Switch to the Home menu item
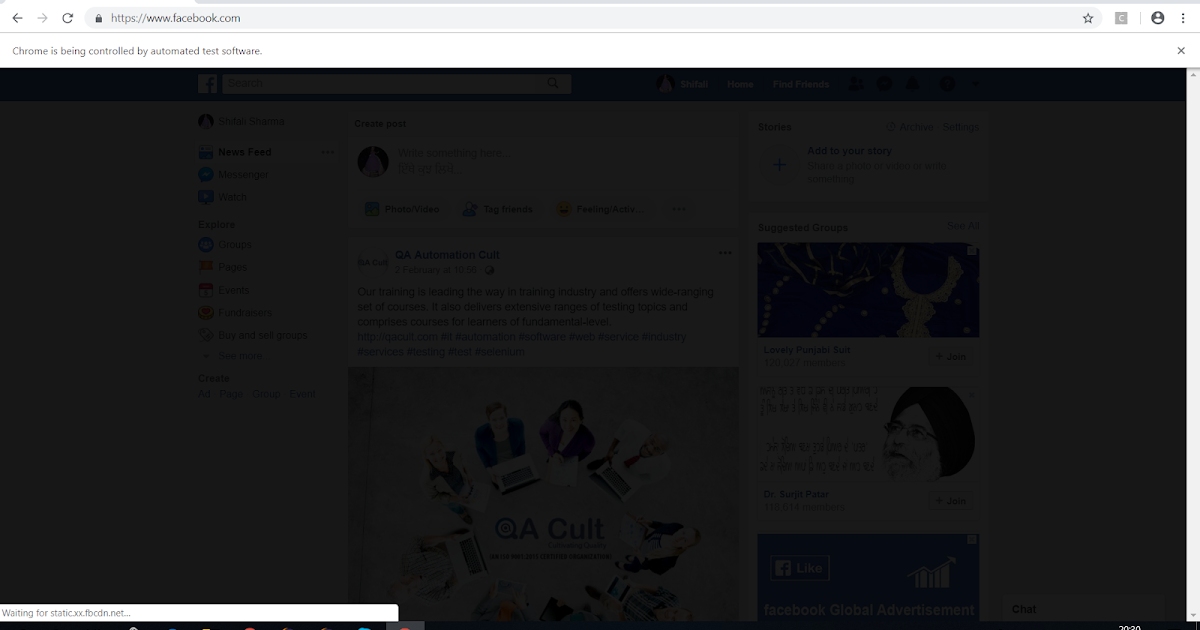 (740, 84)
